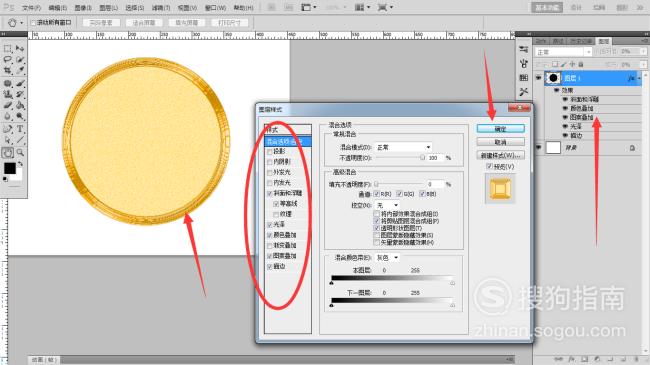The width and height of the screenshot is (650, 365).
Task: Select the Crop tool
Action: click(7, 71)
